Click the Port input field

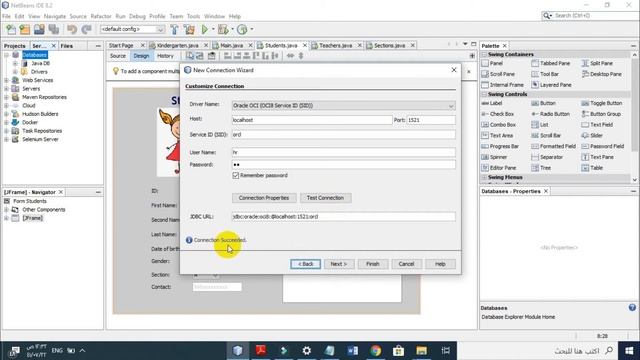(431, 120)
